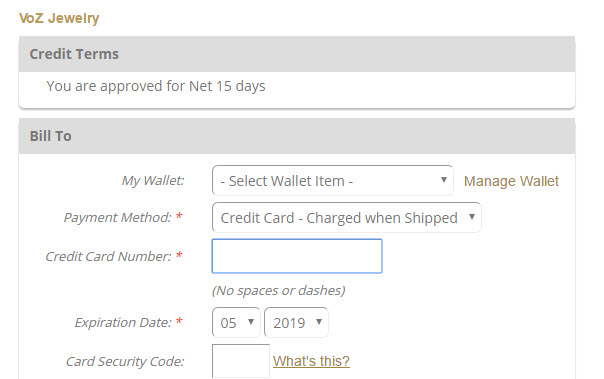Click the Payment Method field label
This screenshot has width=604, height=379.
pos(117,218)
